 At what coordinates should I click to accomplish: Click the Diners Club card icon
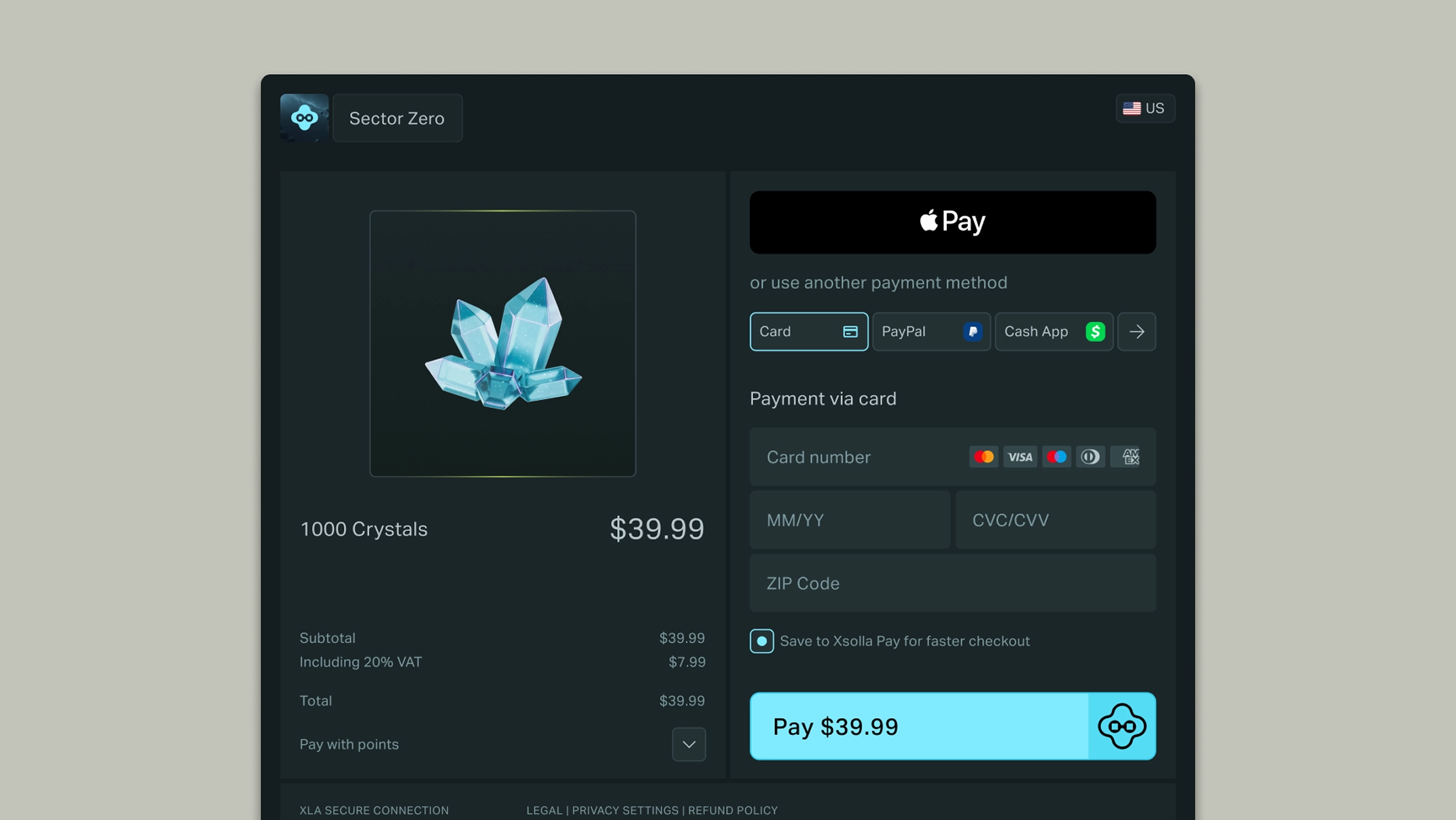click(x=1090, y=457)
